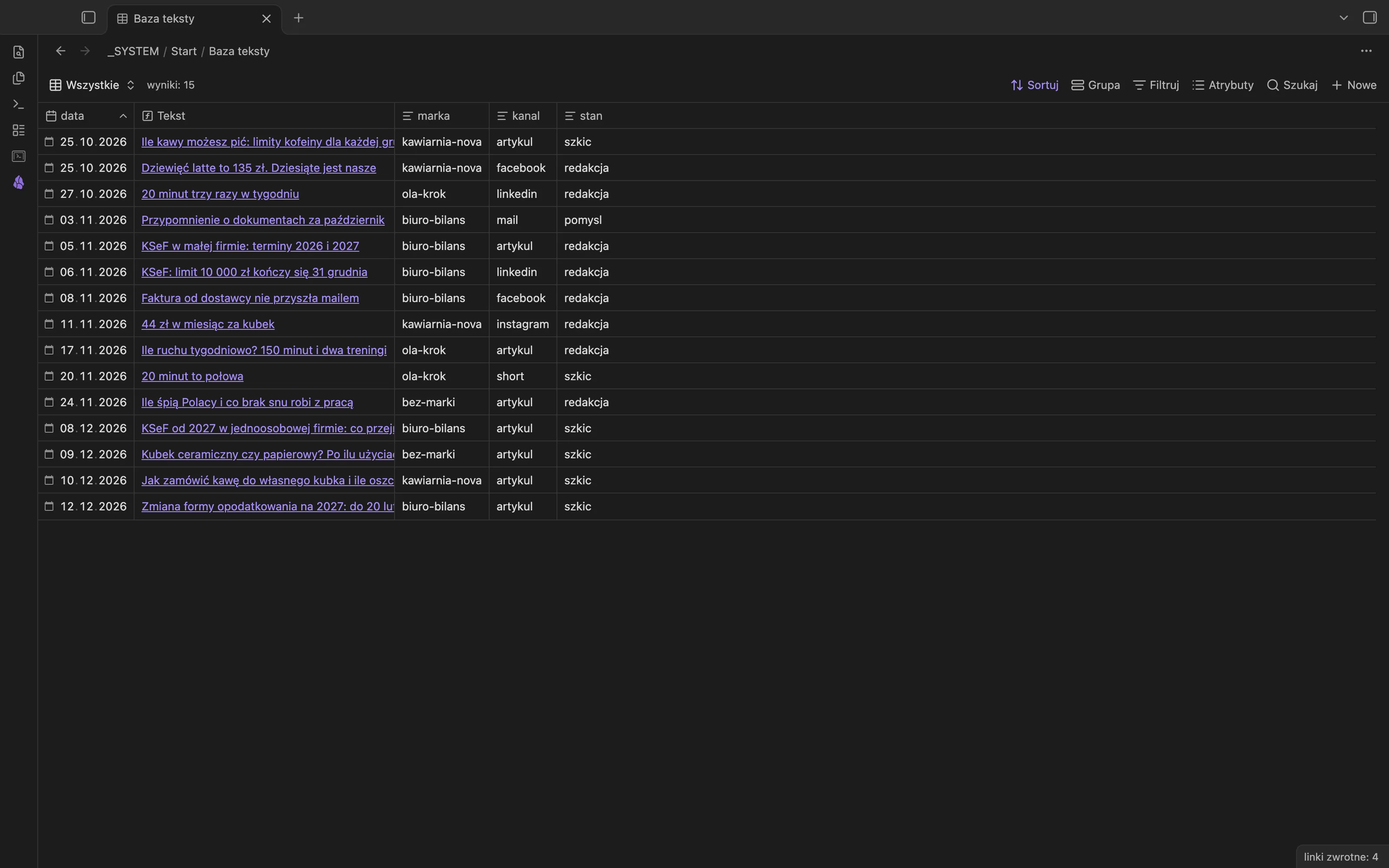Open the Filtruj filter options

(x=1156, y=85)
